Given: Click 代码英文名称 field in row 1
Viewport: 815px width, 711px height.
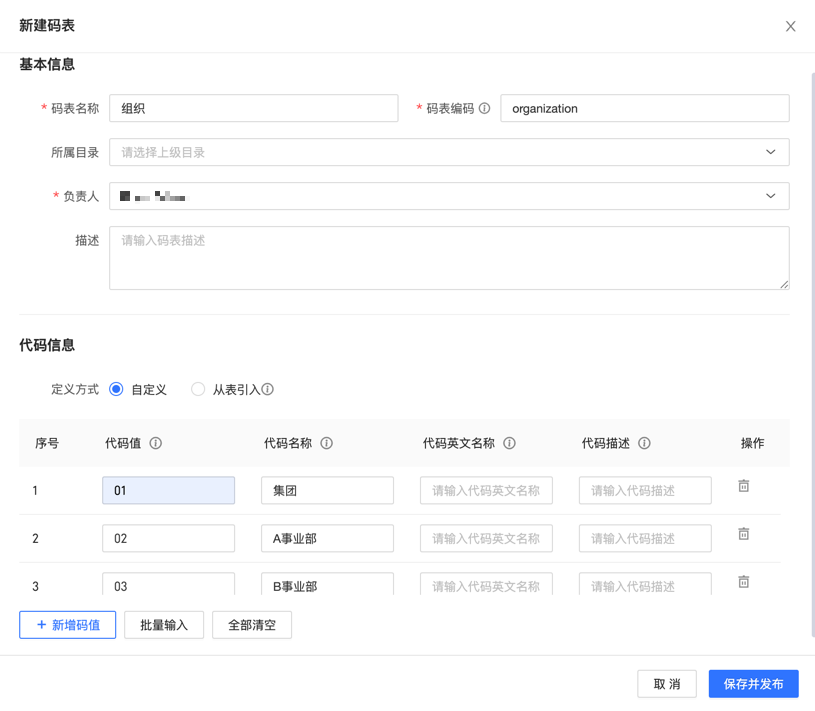Looking at the screenshot, I should click(487, 490).
